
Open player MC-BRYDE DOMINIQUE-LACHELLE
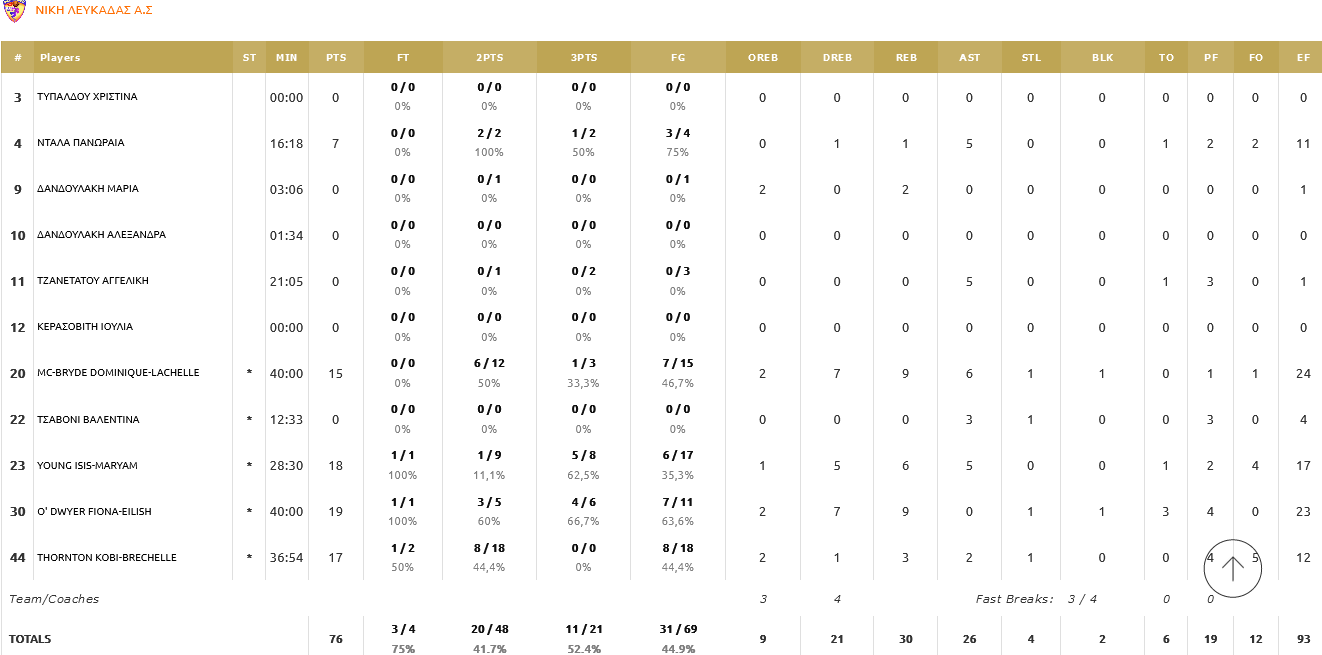click(x=118, y=373)
